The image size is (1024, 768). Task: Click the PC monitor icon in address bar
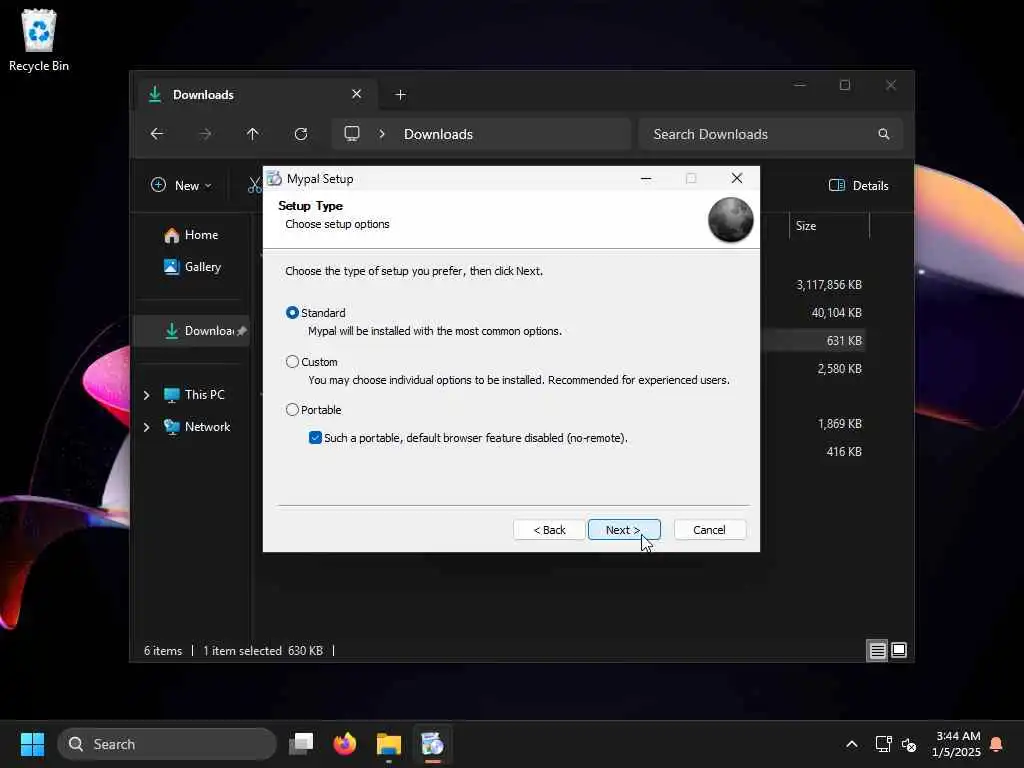coord(352,134)
